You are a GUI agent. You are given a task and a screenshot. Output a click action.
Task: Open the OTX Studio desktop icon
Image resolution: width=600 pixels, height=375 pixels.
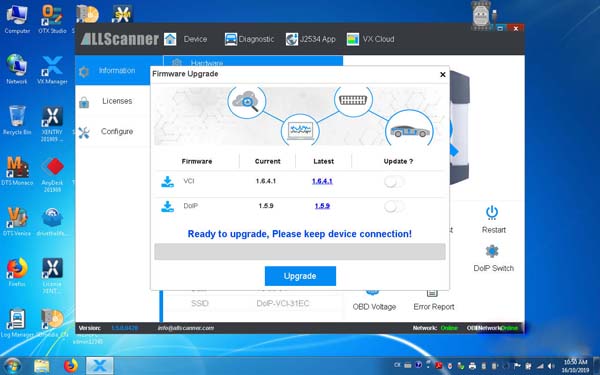[52, 19]
